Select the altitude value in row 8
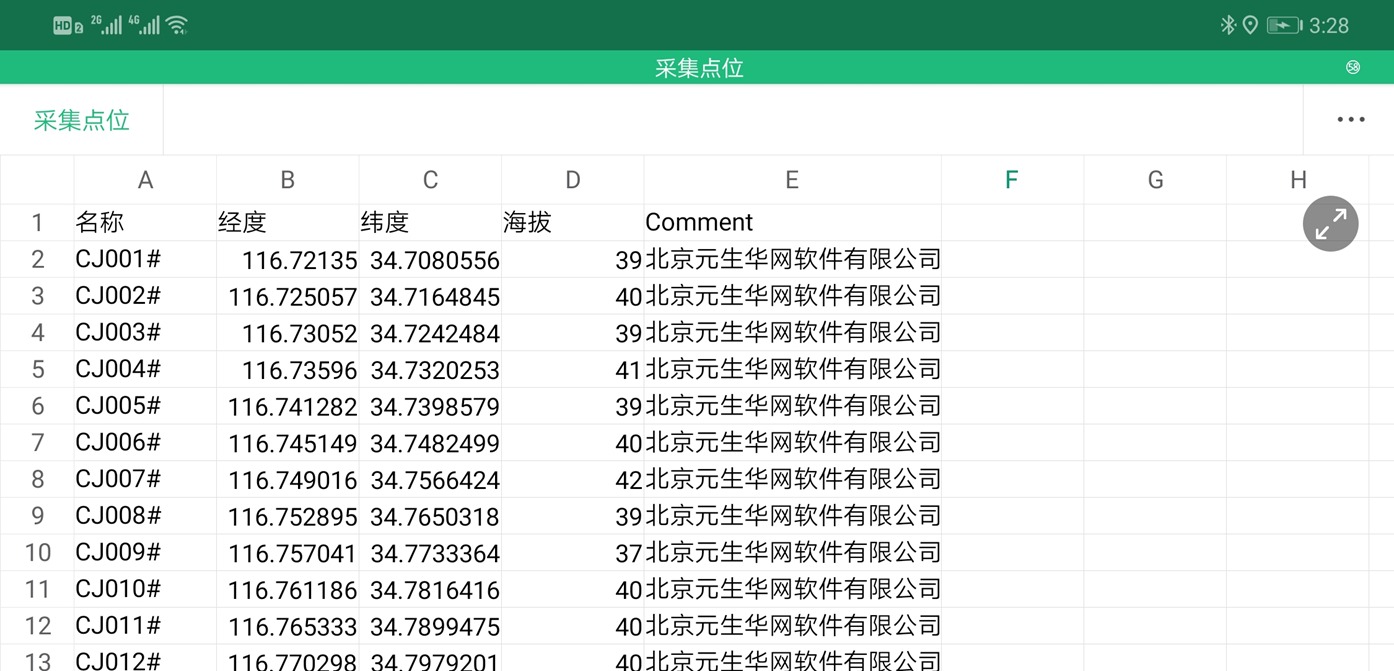Screen dimensions: 1394x671 573,479
